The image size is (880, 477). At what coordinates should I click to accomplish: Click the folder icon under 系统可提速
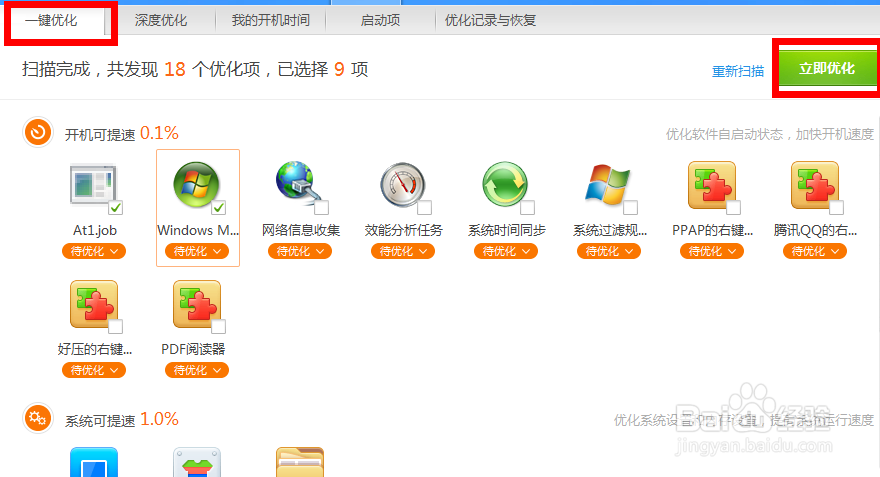[x=300, y=462]
